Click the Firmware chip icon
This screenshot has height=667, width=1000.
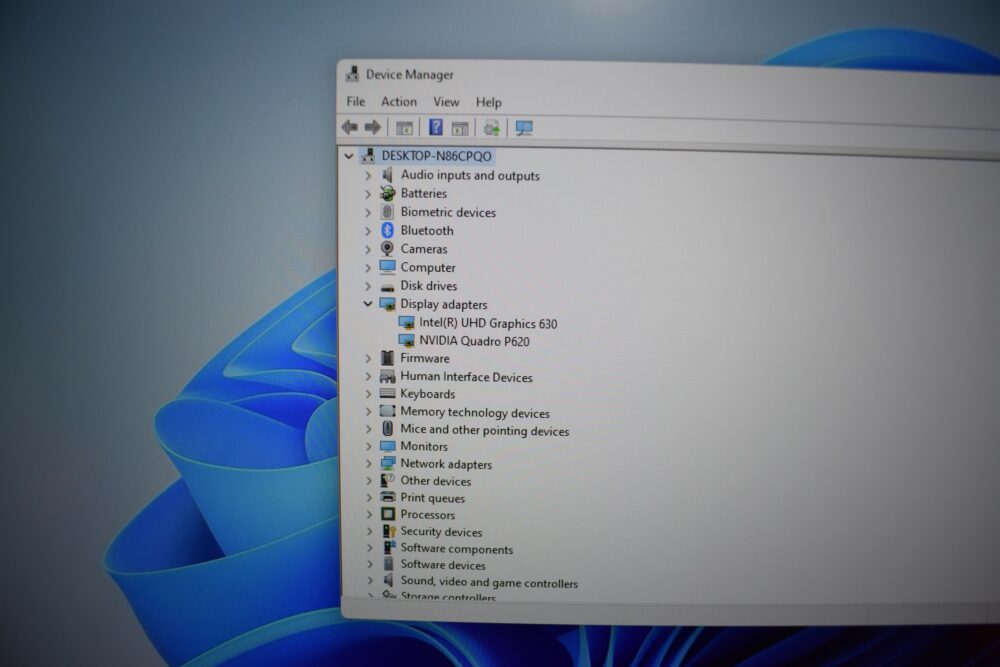387,358
